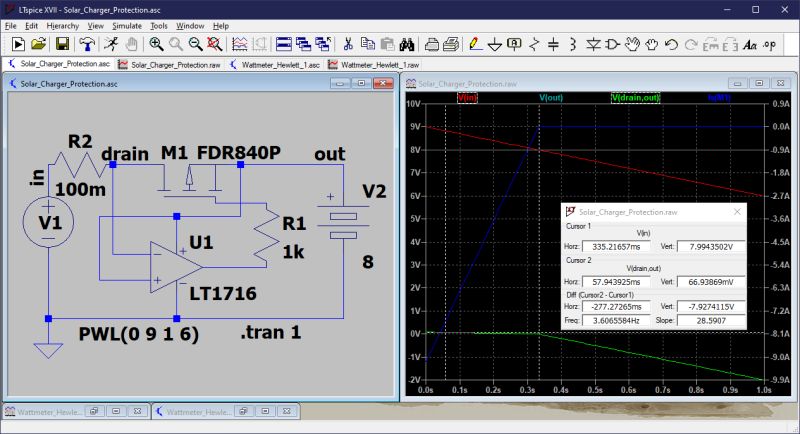Open the Component gate icon
The image size is (800, 434).
point(612,44)
